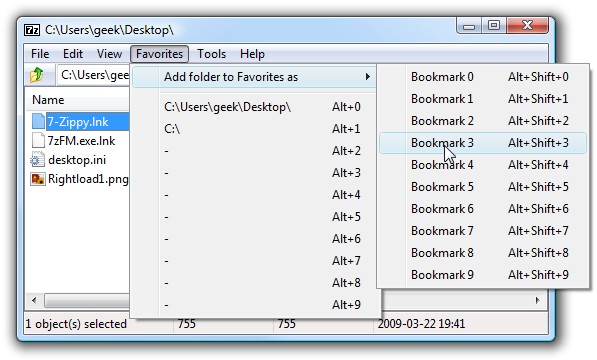Save folder as Bookmark 5
Screen dimensions: 597x360
point(483,187)
